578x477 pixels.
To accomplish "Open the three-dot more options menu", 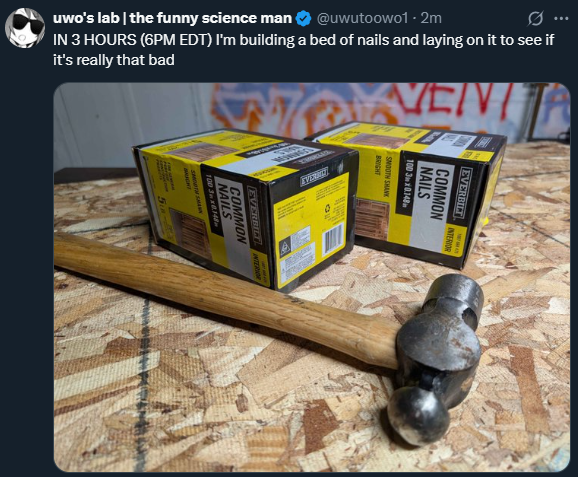I will point(561,18).
